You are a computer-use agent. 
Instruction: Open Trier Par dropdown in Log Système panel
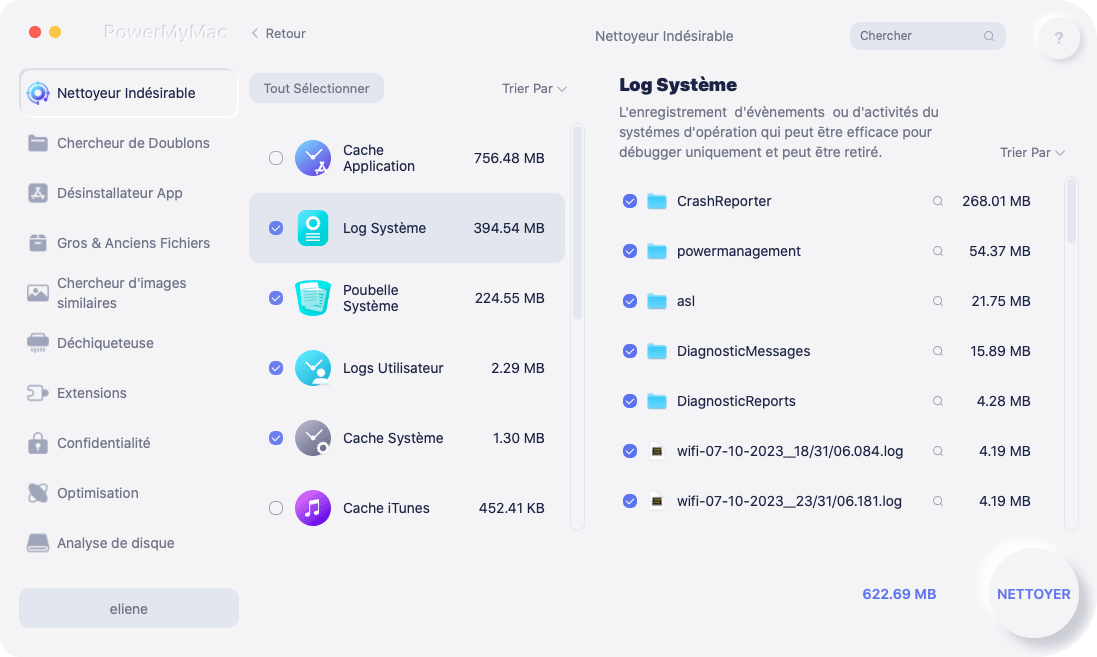(1032, 153)
